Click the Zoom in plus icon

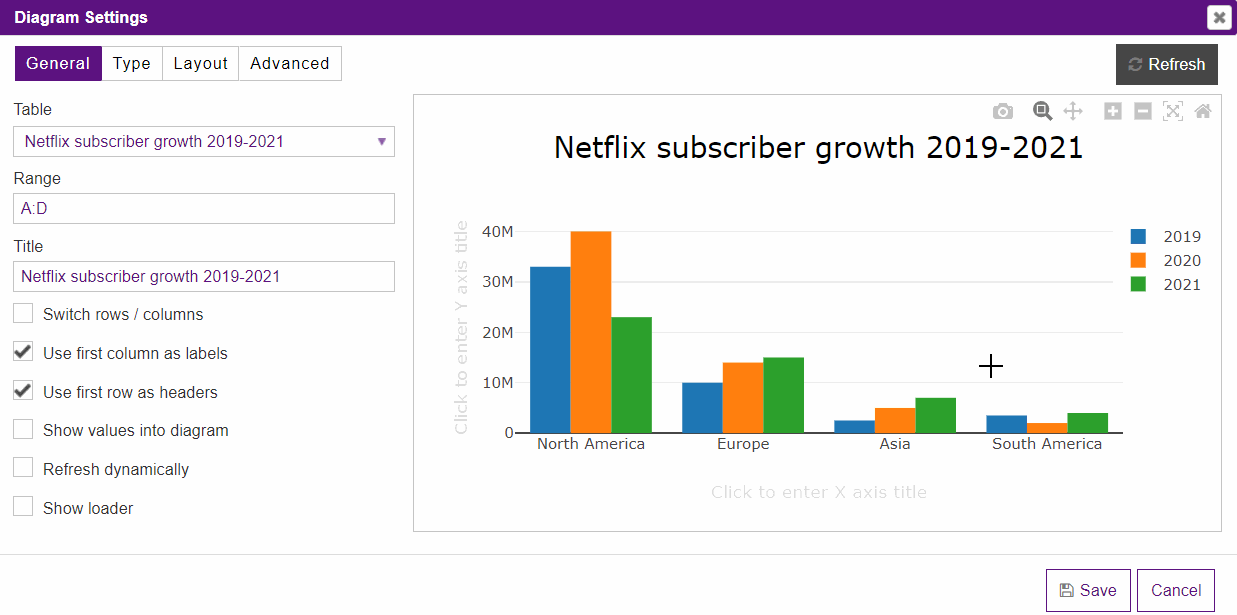coord(1112,111)
